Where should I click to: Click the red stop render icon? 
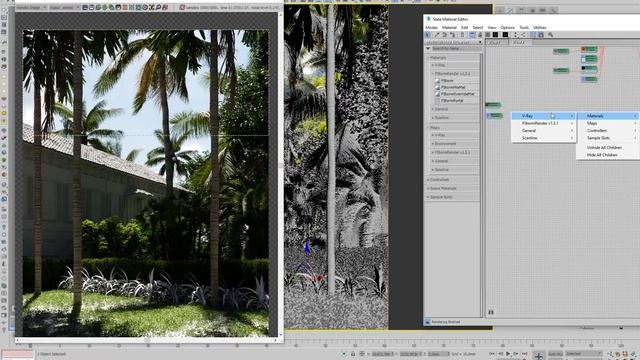tap(182, 7)
